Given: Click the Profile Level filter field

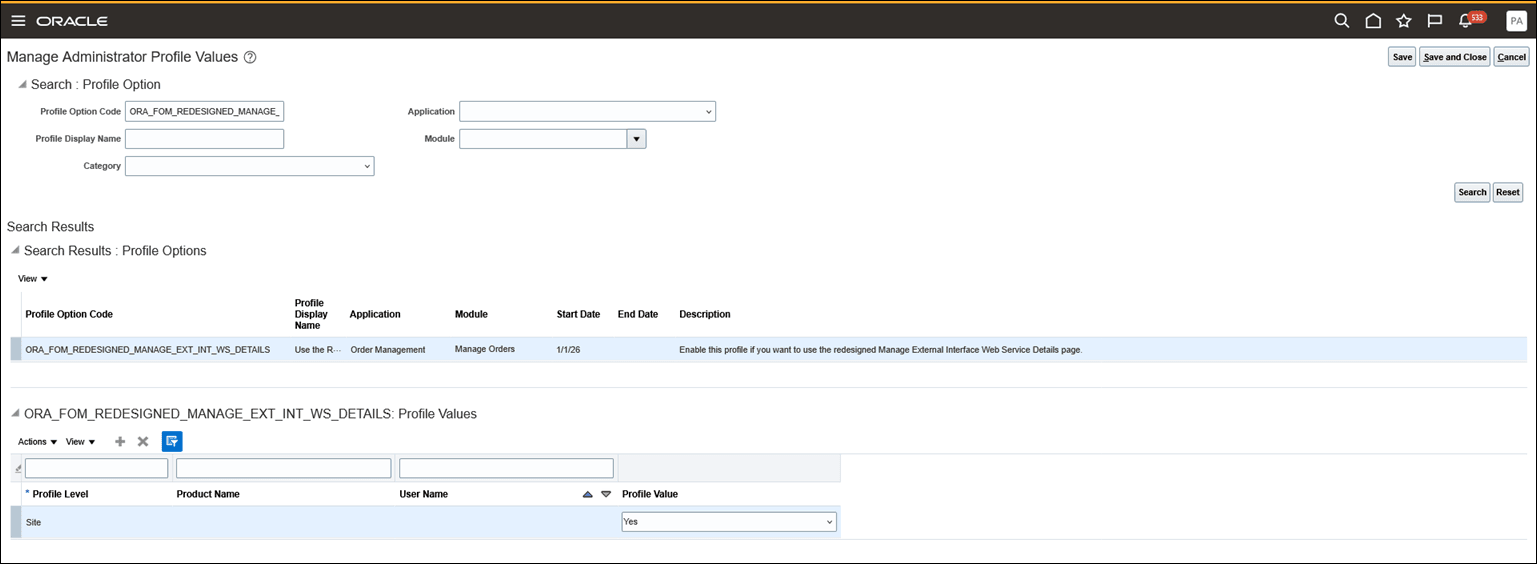Looking at the screenshot, I should (97, 468).
